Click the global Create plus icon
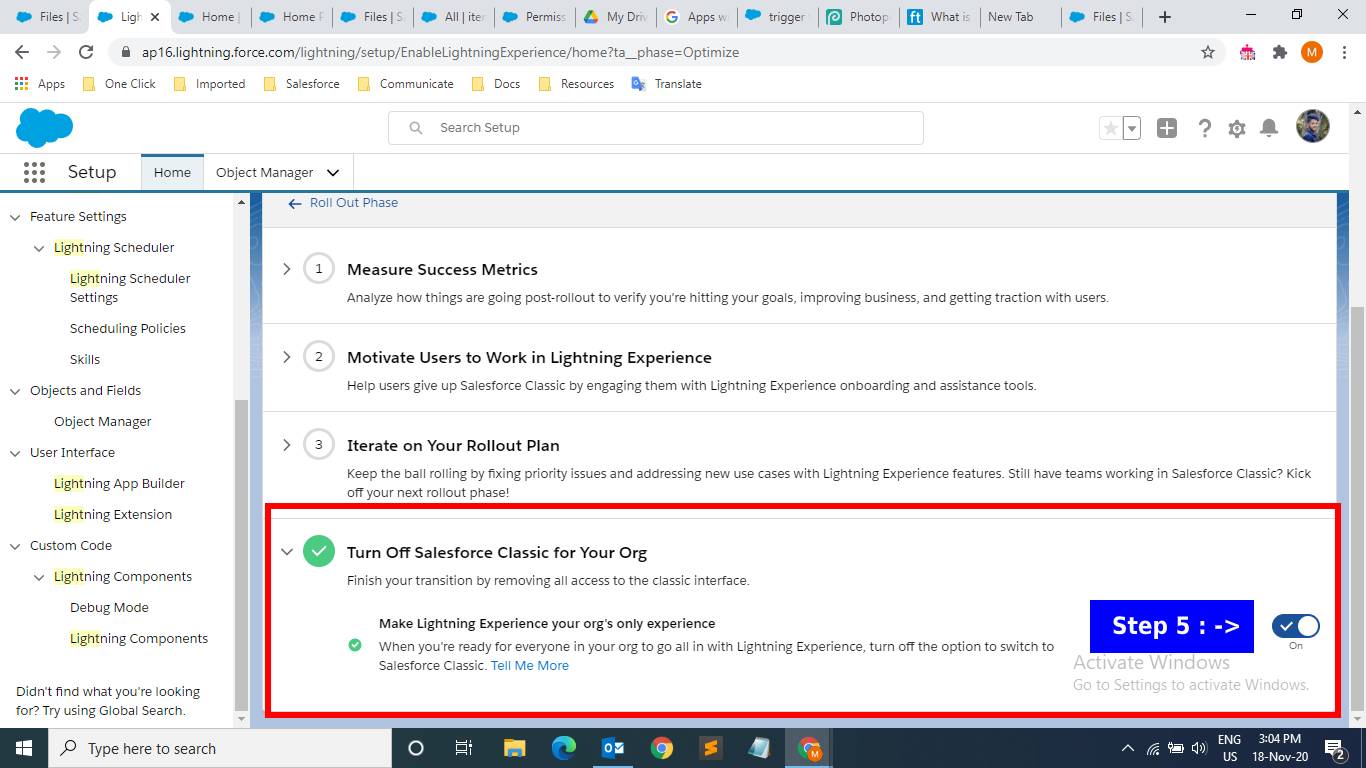The height and width of the screenshot is (768, 1366). [1166, 128]
